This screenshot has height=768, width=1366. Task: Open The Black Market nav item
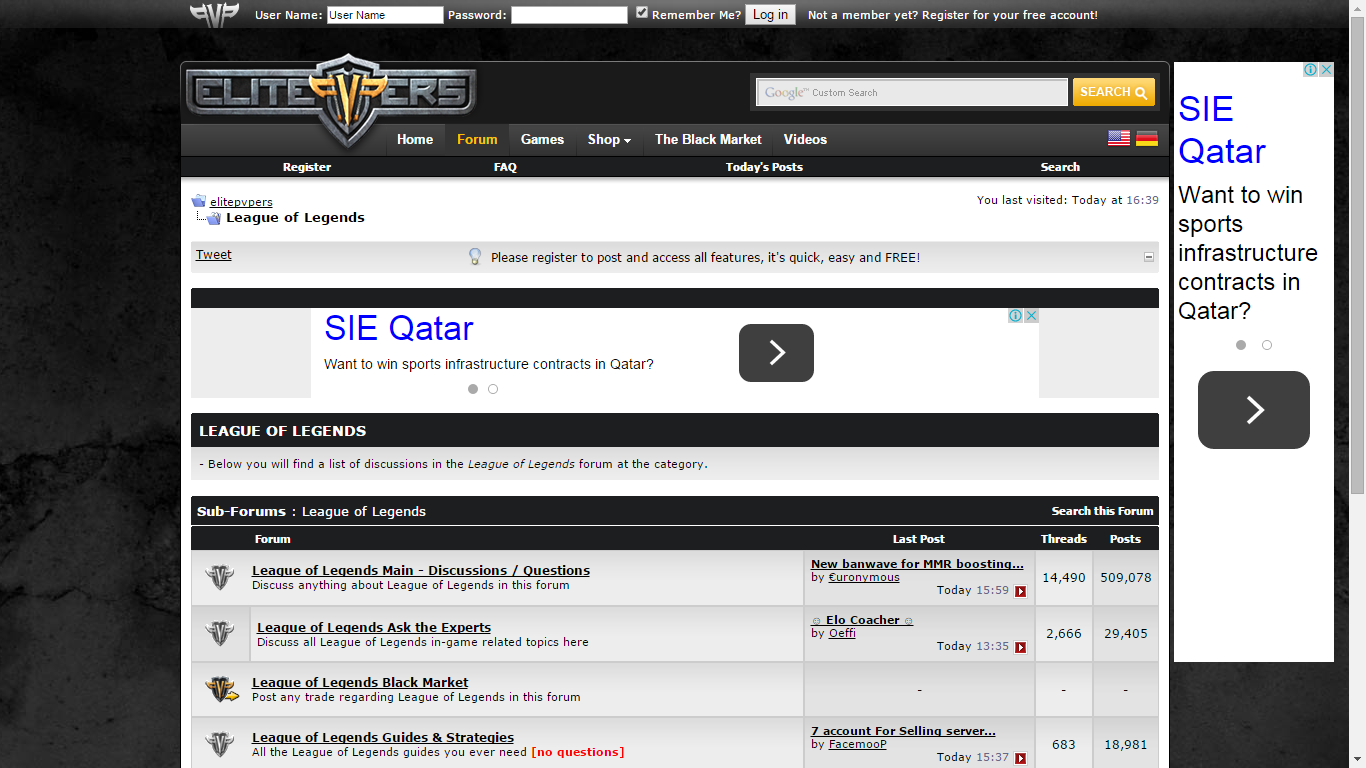[708, 140]
